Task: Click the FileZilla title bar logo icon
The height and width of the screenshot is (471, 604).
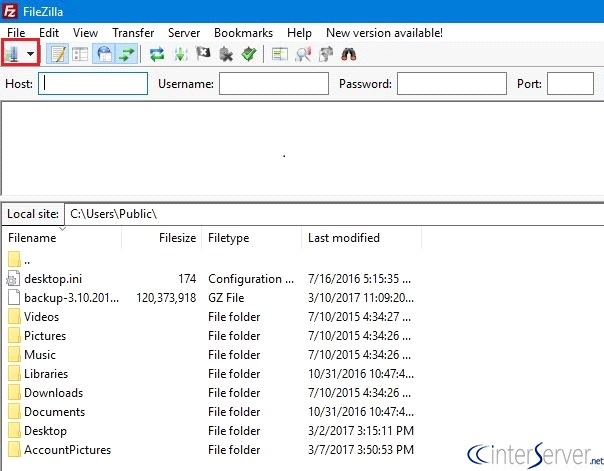Action: click(x=10, y=11)
